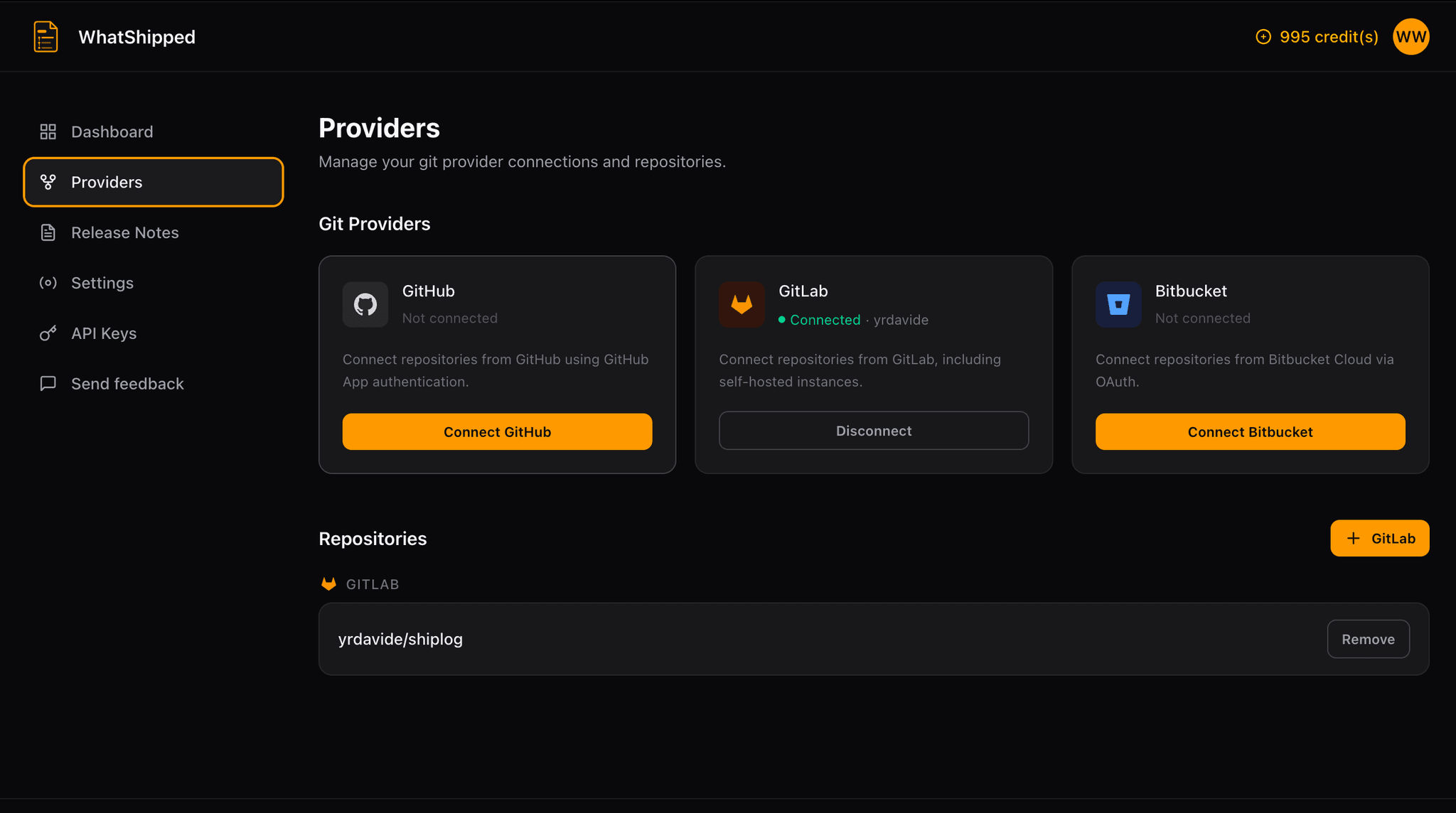
Task: Click the yrdavide username in GitLab card
Action: tap(901, 320)
